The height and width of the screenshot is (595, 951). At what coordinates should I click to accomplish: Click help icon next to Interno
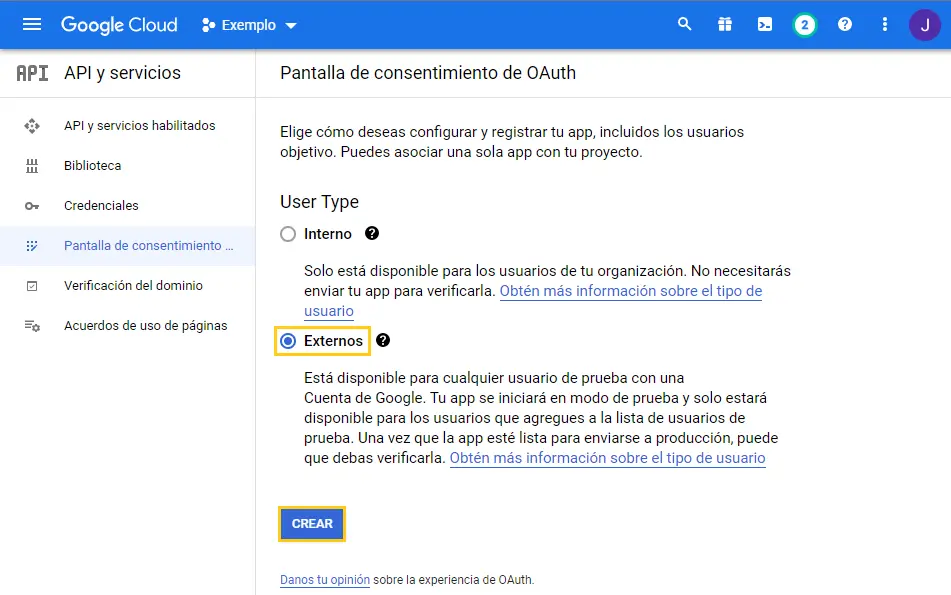point(372,233)
